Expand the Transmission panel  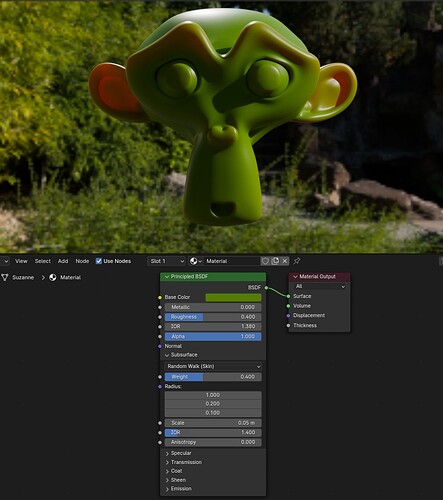coord(167,462)
